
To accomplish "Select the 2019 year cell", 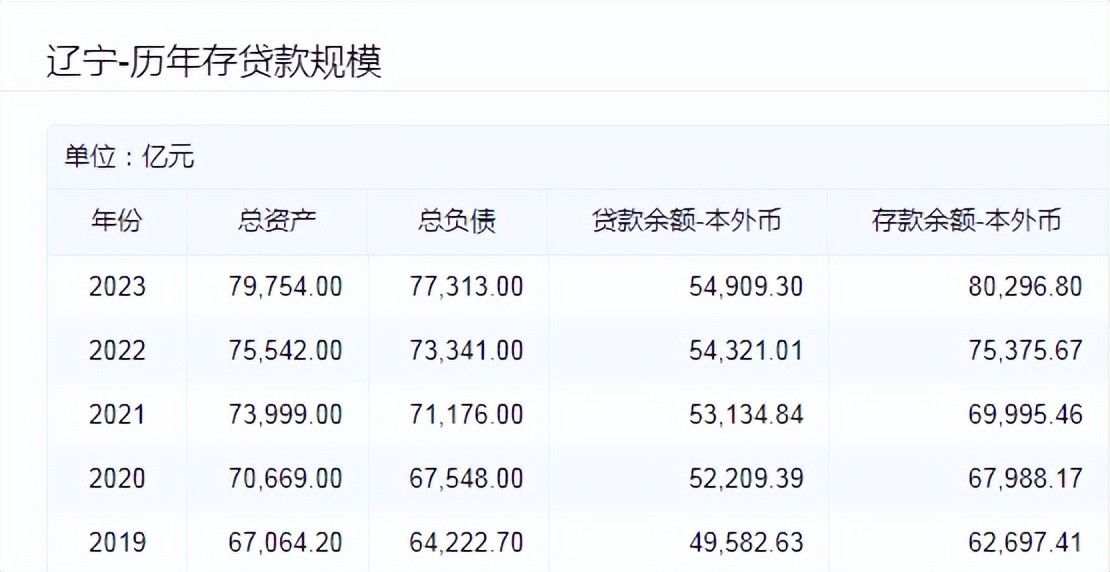I will 117,543.
